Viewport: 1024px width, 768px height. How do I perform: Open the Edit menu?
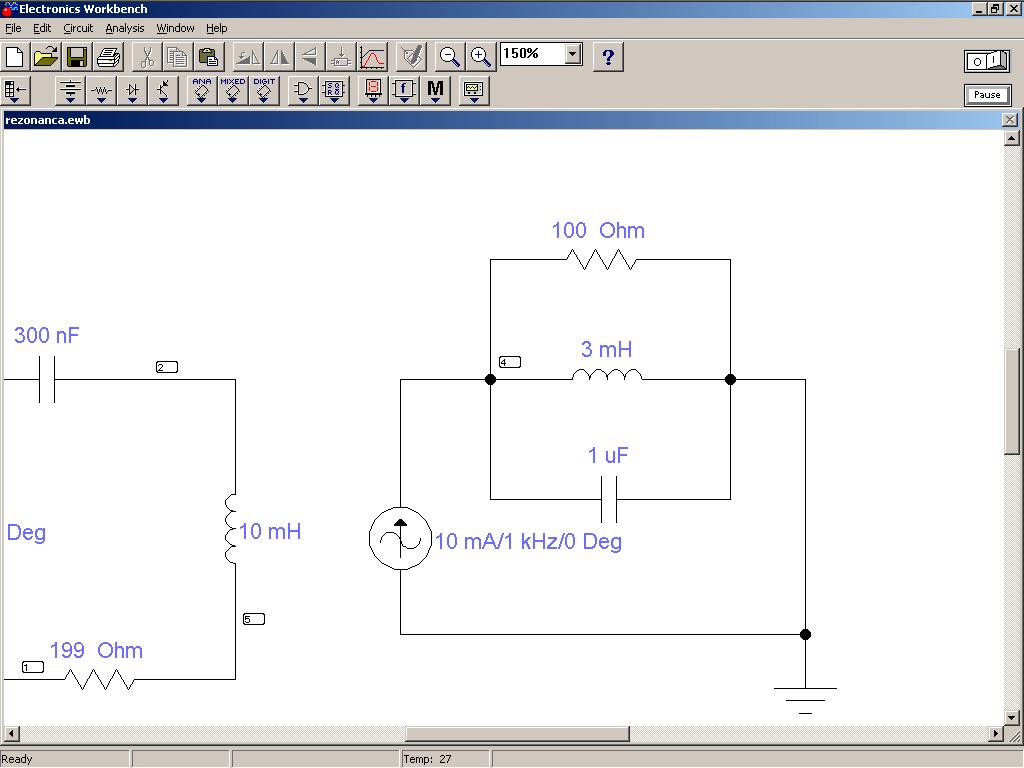(42, 28)
